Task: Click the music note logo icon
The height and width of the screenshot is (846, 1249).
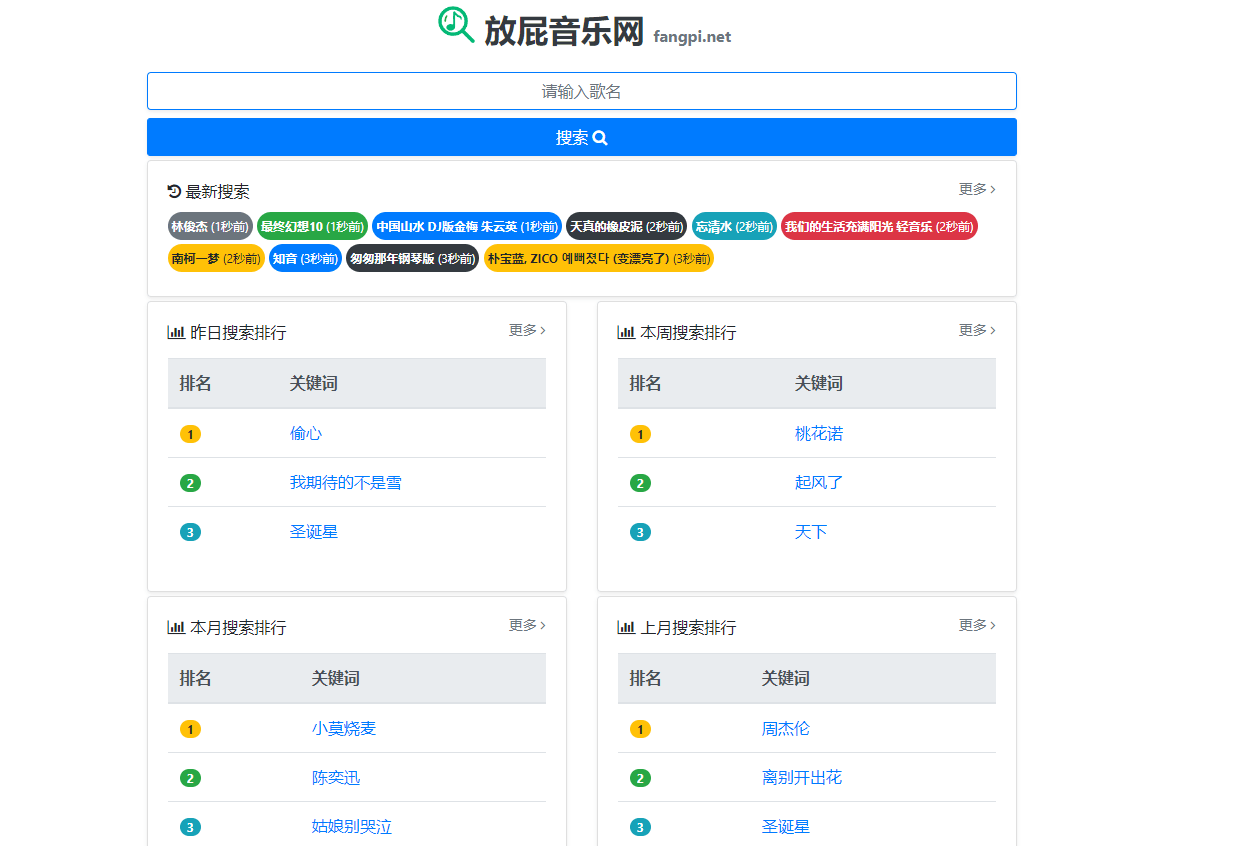Action: pos(453,26)
